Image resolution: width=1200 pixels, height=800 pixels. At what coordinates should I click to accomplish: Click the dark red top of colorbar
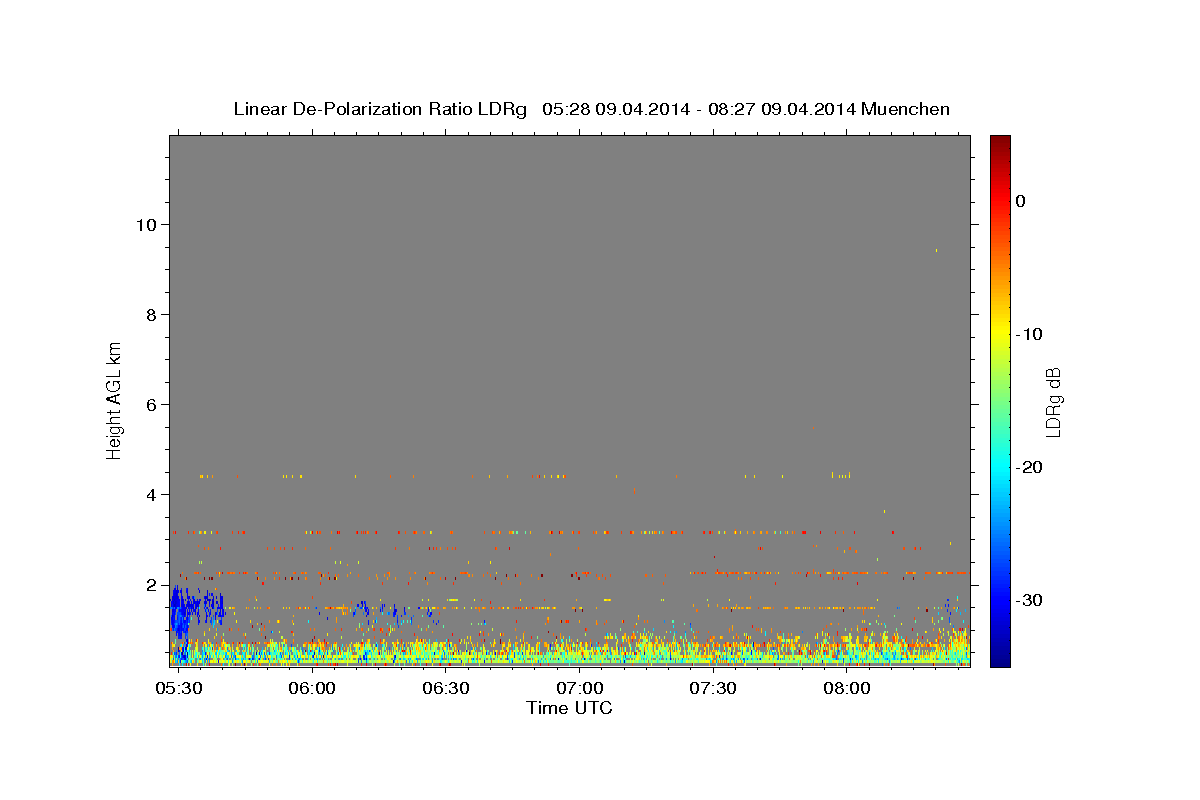1000,142
